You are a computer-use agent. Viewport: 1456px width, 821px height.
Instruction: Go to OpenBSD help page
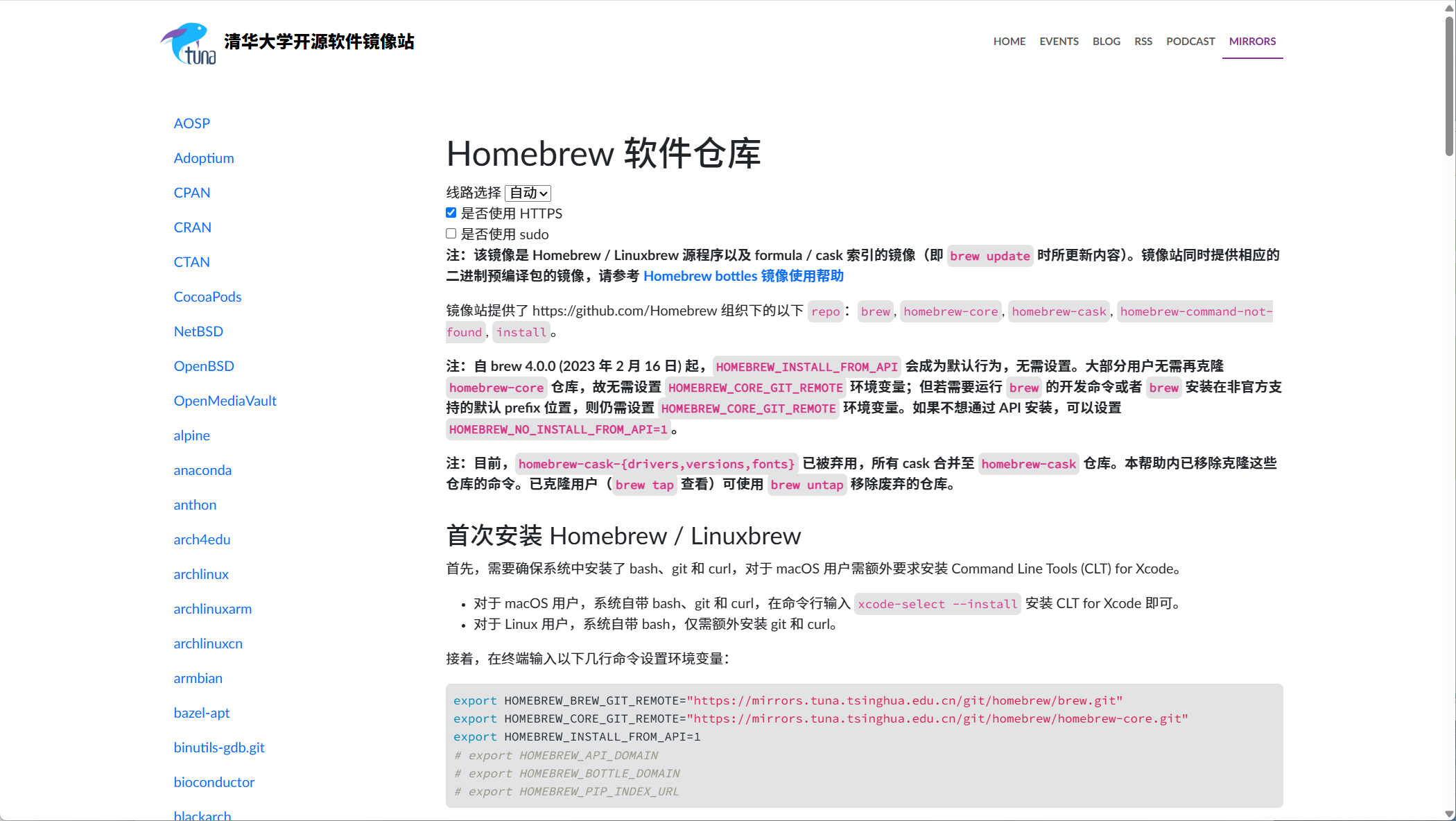click(204, 366)
